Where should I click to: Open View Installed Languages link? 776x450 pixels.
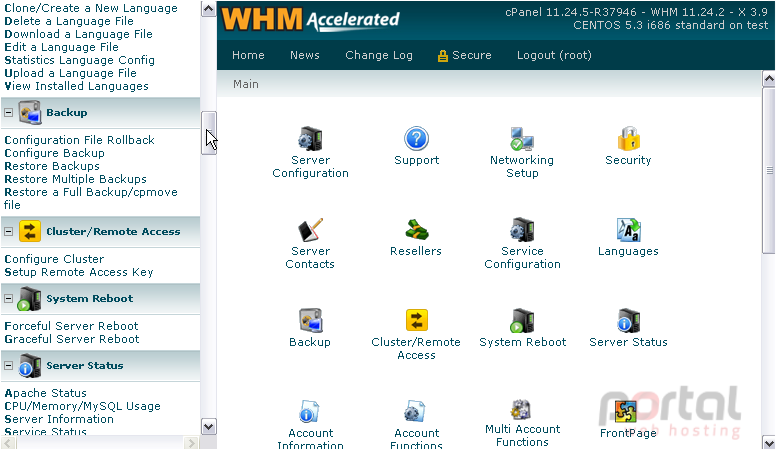pos(76,86)
